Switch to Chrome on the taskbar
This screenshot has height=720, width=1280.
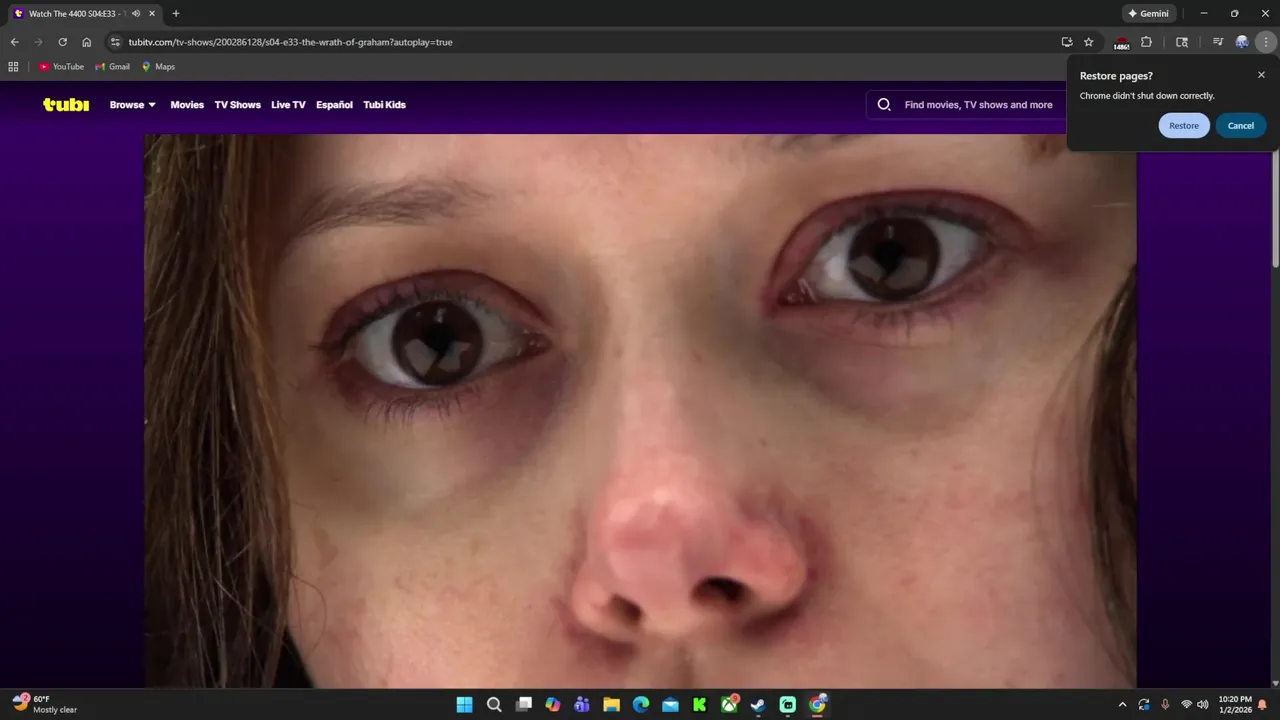coord(818,705)
